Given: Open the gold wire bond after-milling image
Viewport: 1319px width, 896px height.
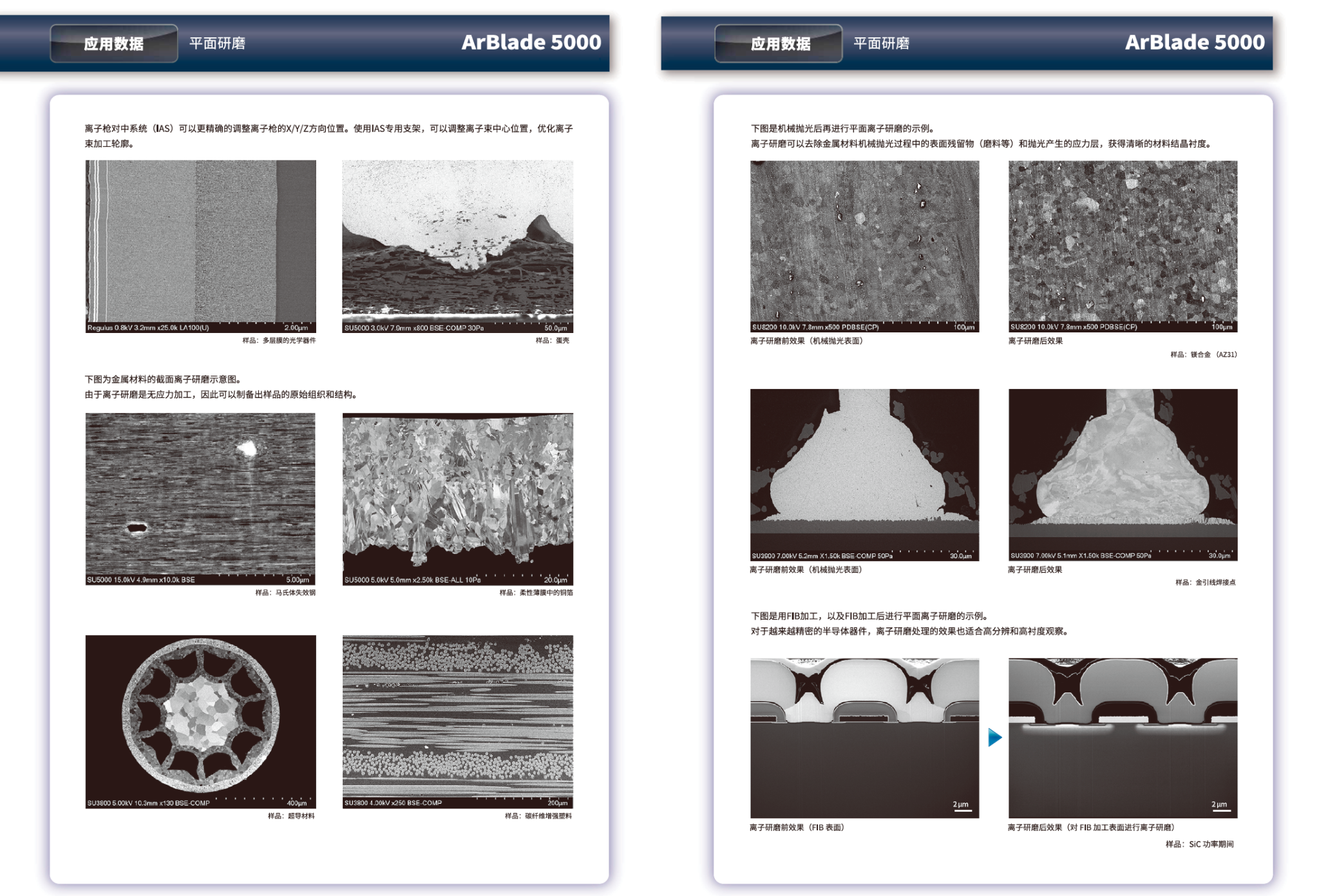Looking at the screenshot, I should (x=1123, y=475).
